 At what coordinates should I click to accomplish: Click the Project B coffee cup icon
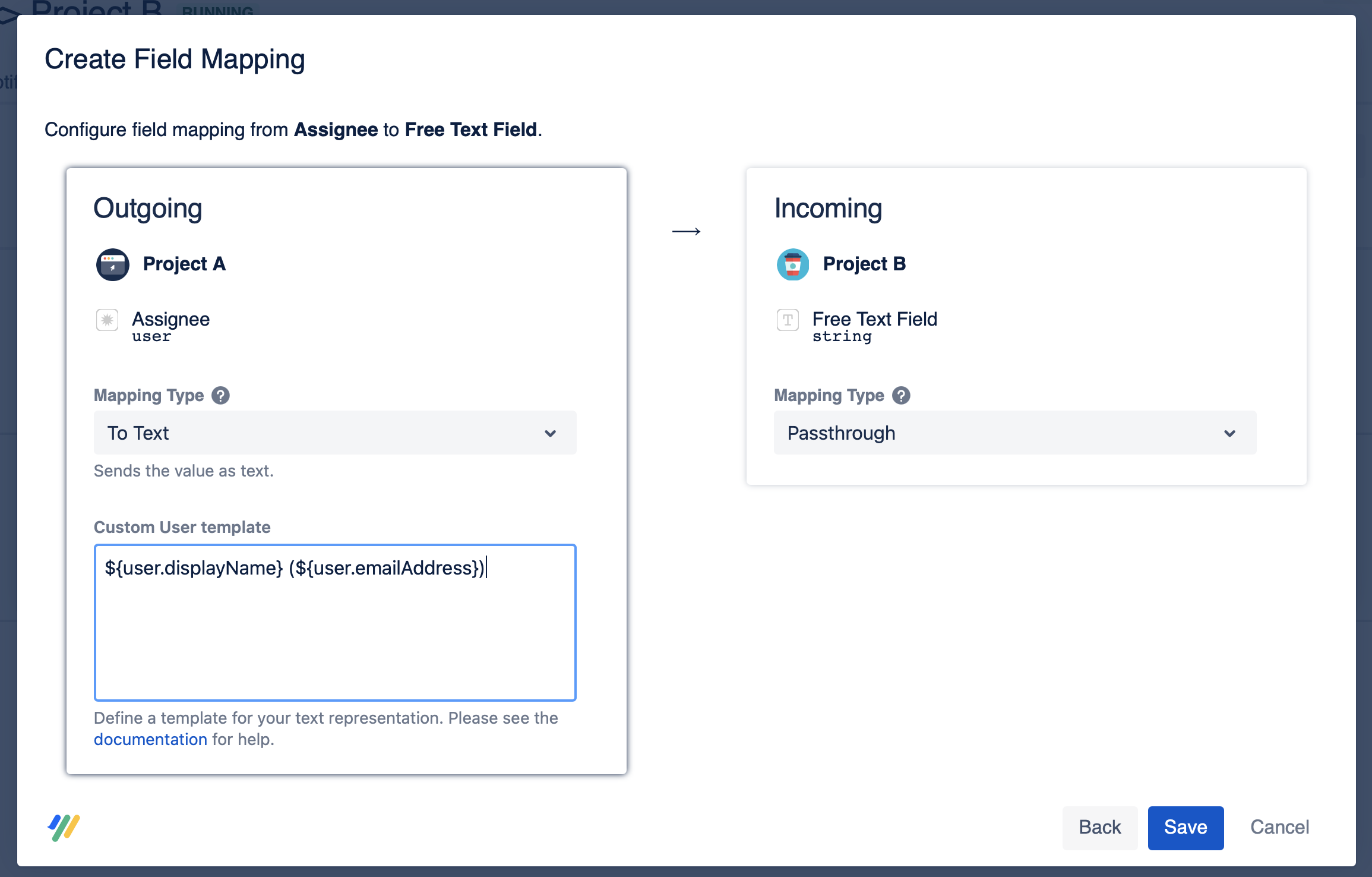point(792,264)
